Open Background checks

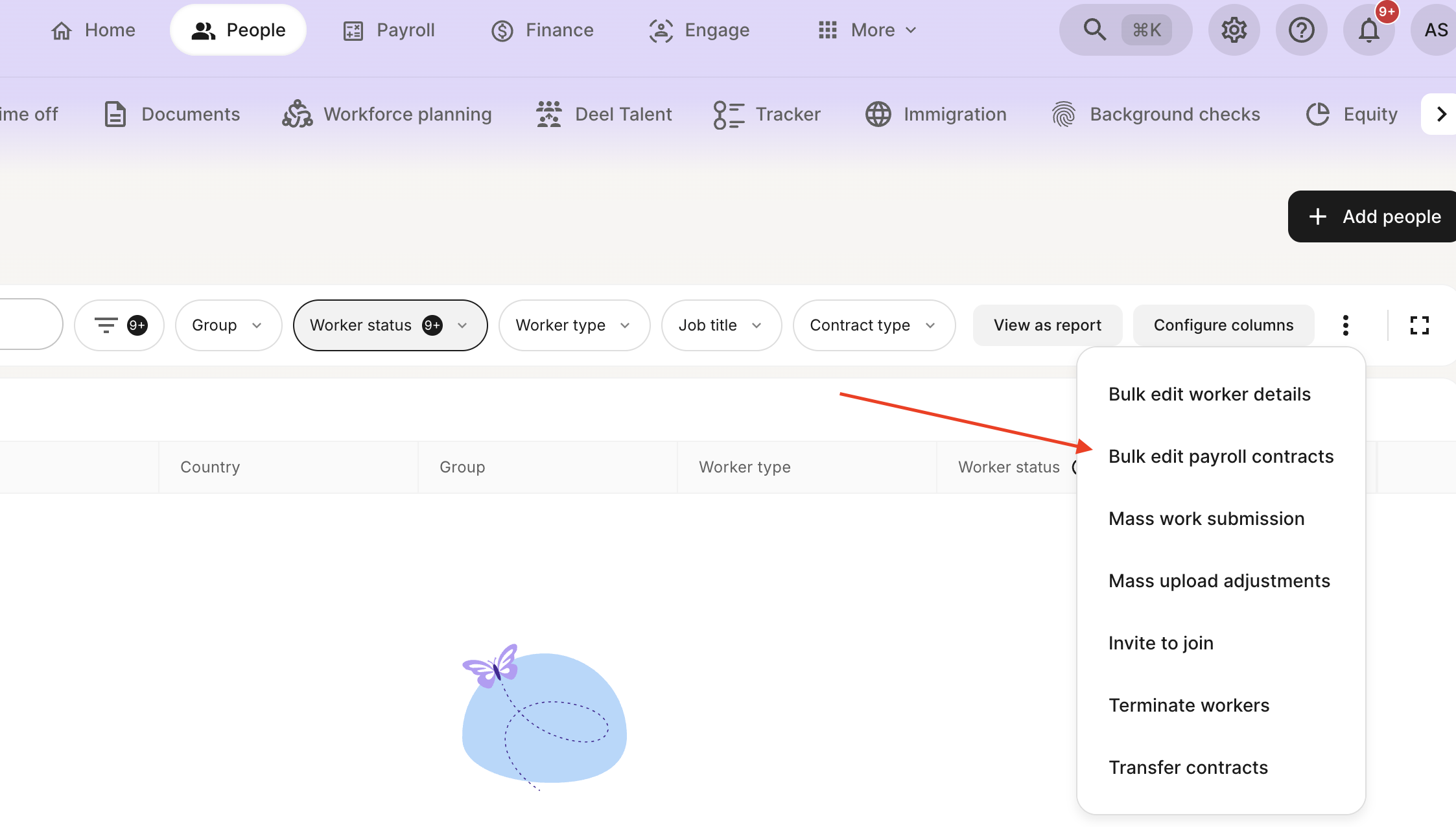click(1064, 113)
